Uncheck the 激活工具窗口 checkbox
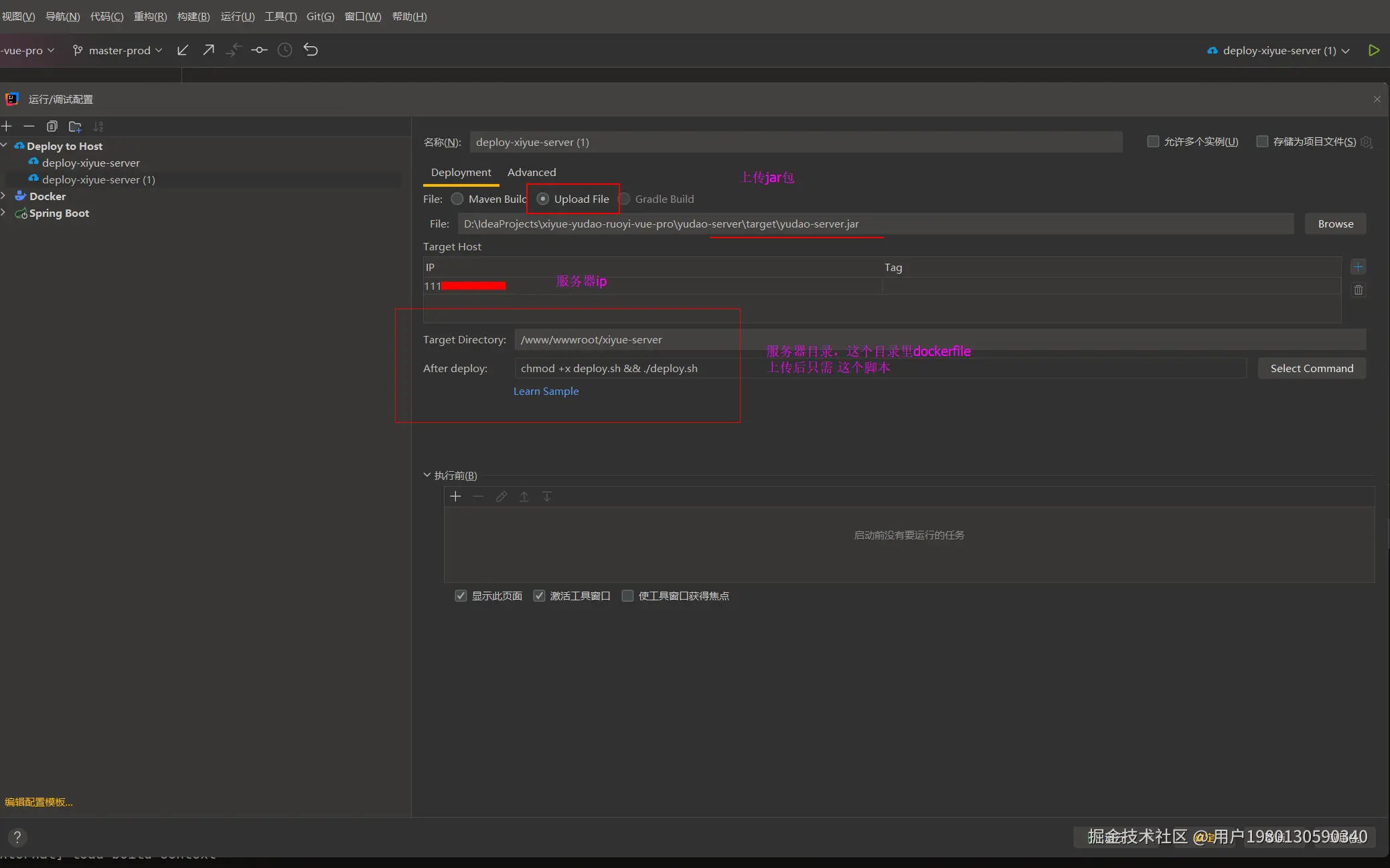This screenshot has height=868, width=1390. coord(539,596)
